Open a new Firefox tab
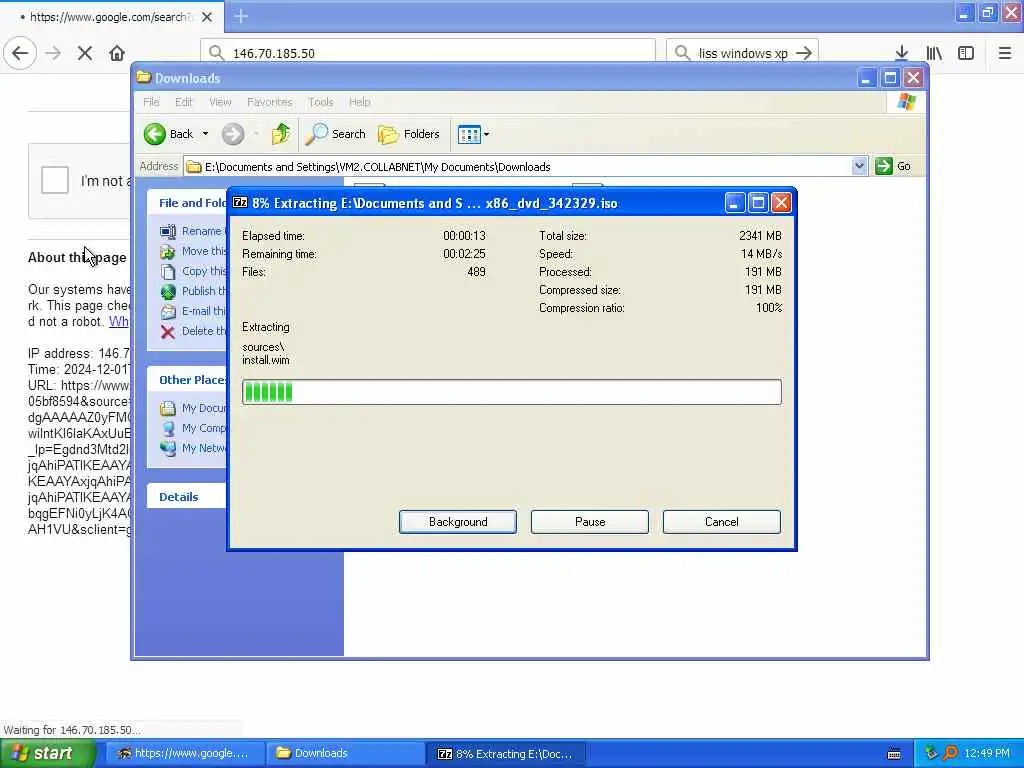This screenshot has width=1024, height=768. 240,16
